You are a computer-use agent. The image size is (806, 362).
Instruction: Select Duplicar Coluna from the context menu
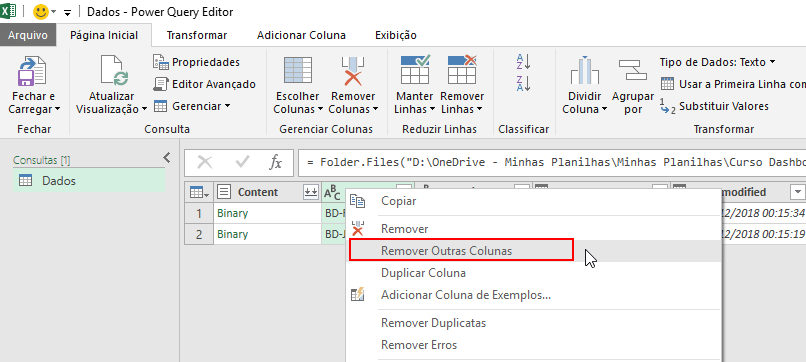(x=424, y=273)
